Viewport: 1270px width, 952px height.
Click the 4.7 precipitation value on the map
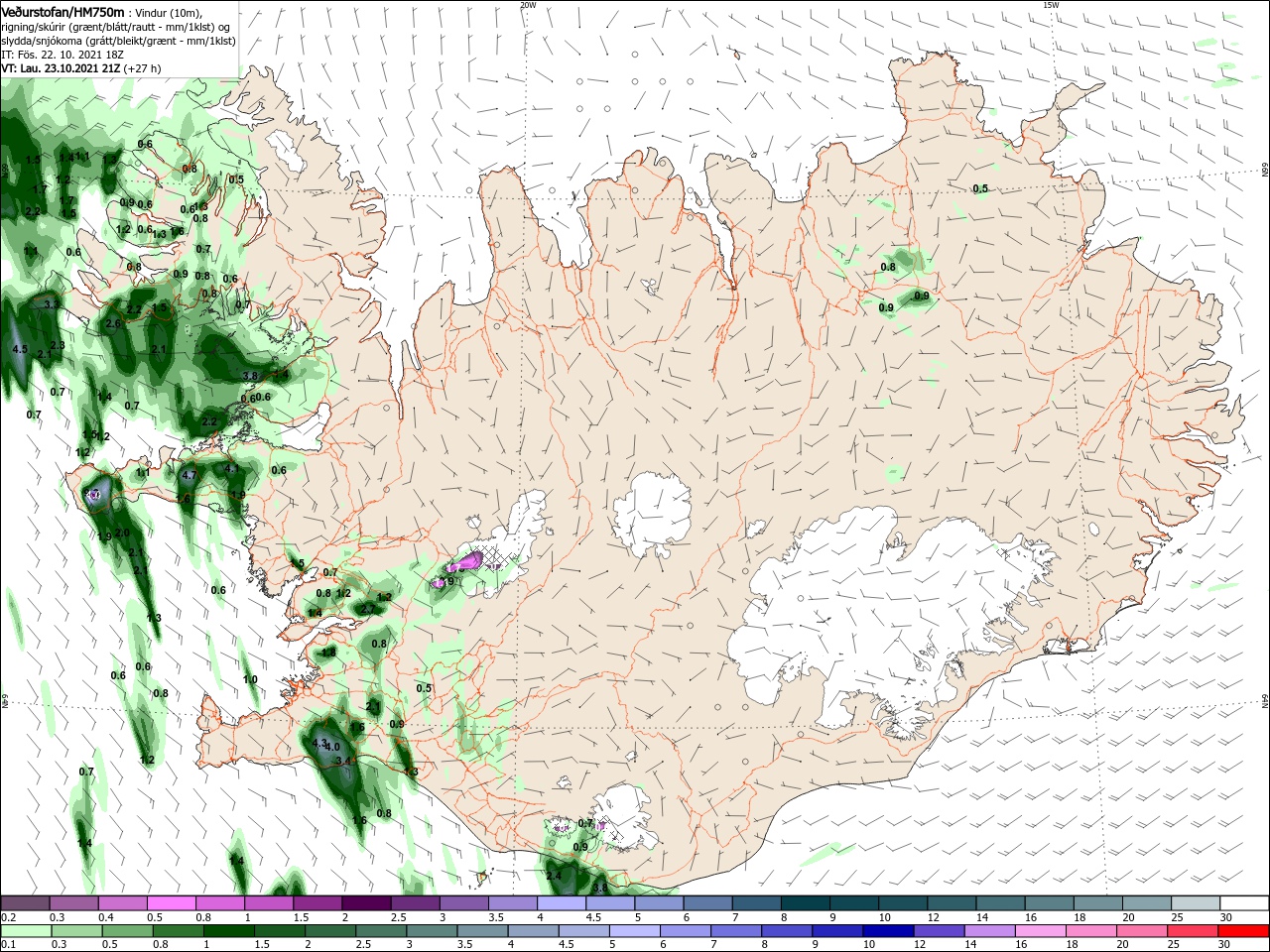(x=190, y=476)
